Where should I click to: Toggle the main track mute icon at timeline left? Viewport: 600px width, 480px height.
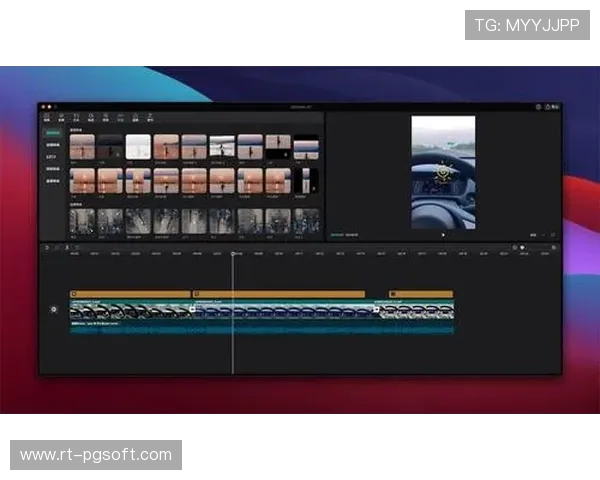pos(54,309)
